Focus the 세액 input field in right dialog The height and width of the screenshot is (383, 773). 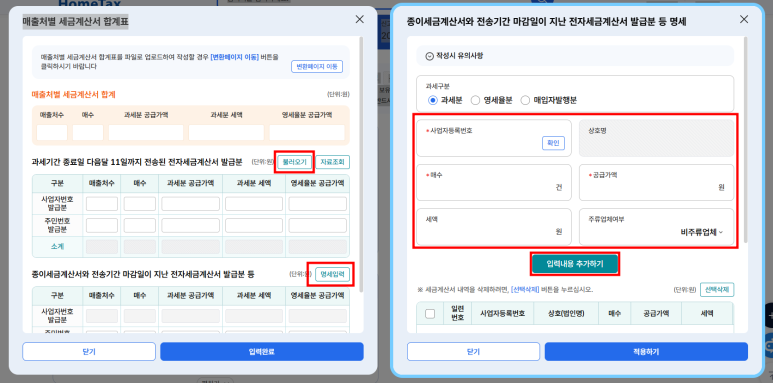point(494,227)
